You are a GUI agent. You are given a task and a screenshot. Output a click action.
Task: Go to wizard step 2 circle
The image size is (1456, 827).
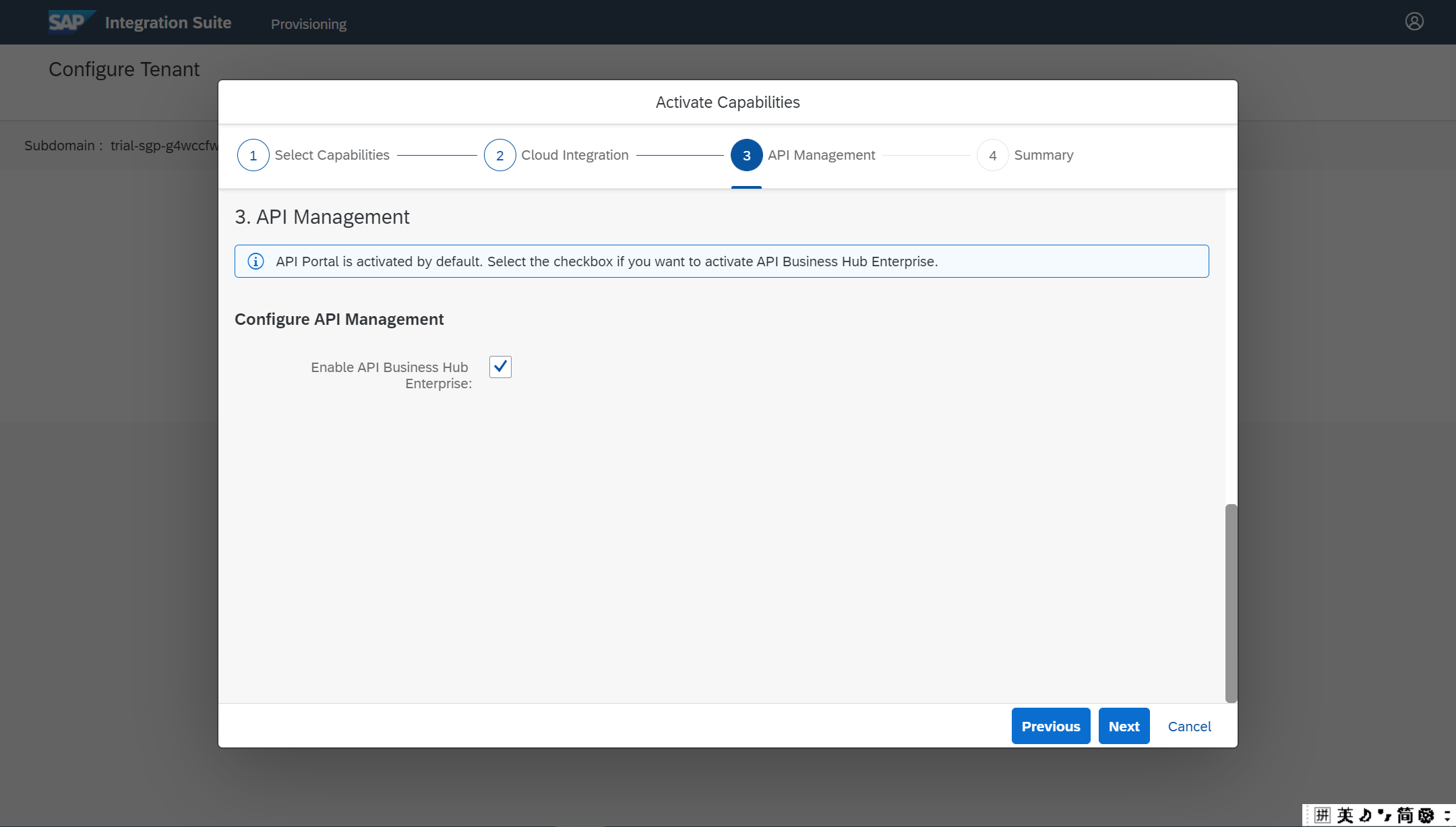pyautogui.click(x=500, y=155)
